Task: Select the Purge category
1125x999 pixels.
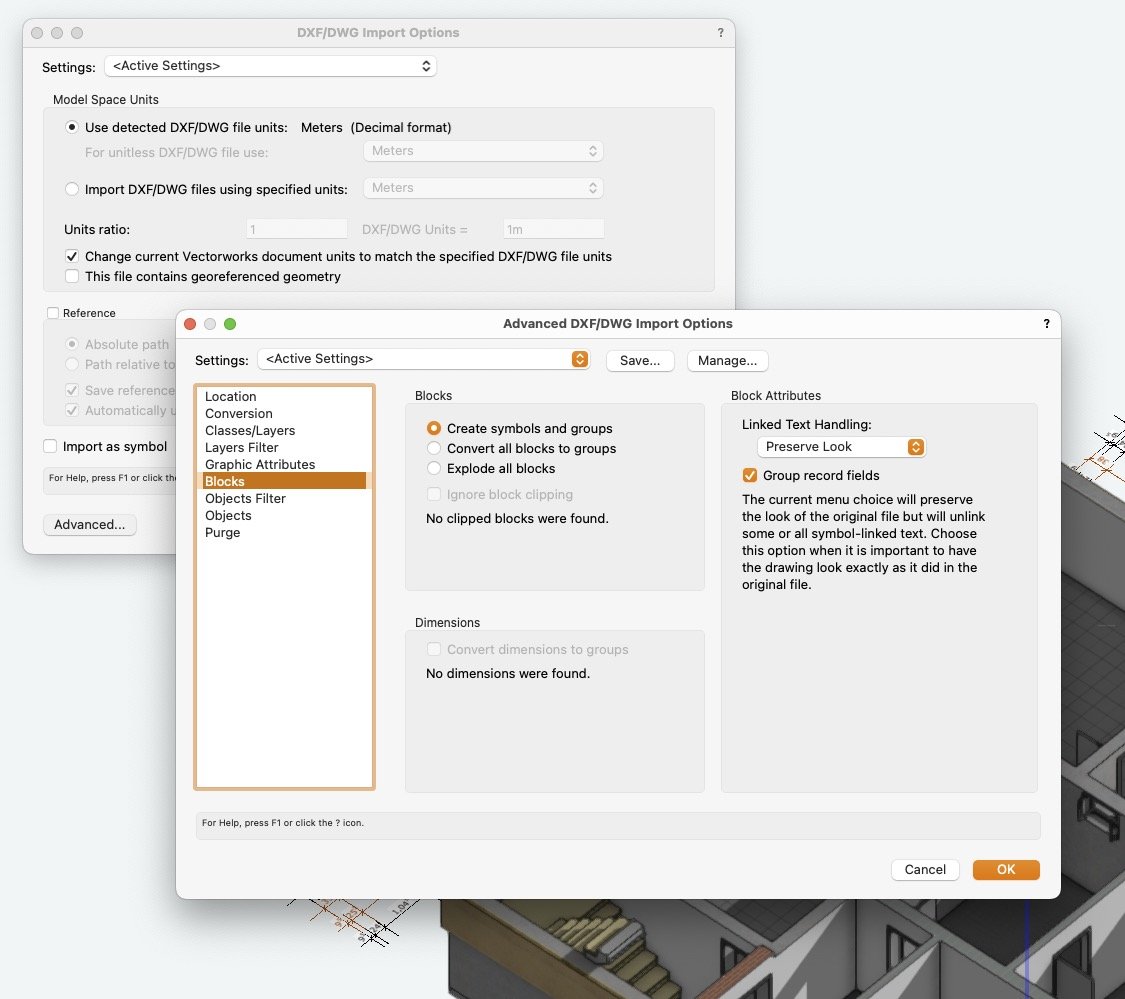Action: pyautogui.click(x=223, y=533)
